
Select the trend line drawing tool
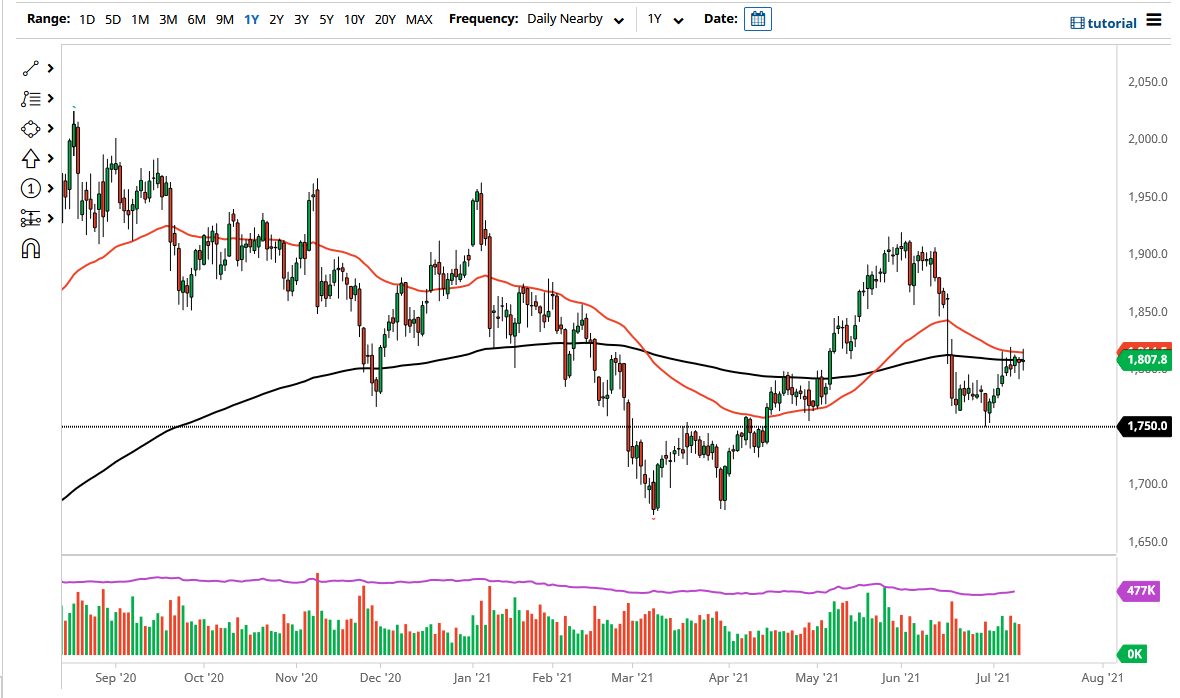[x=30, y=68]
